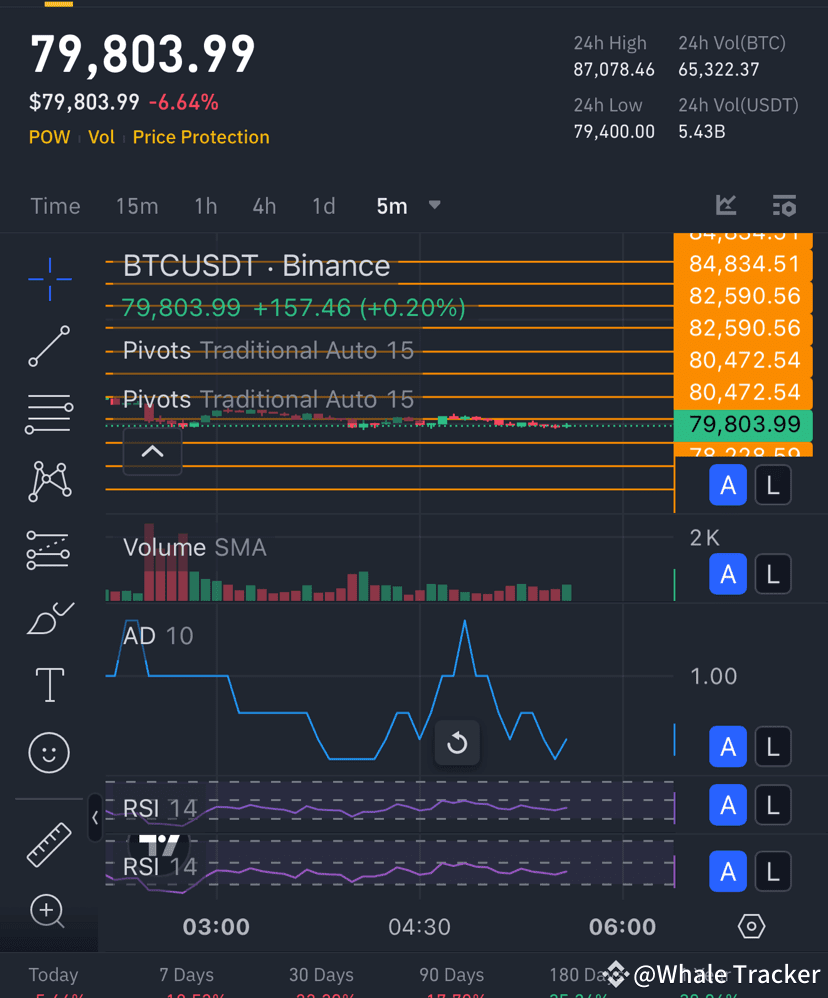Toggle the A button beside AD indicator
This screenshot has width=828, height=998.
click(x=728, y=746)
